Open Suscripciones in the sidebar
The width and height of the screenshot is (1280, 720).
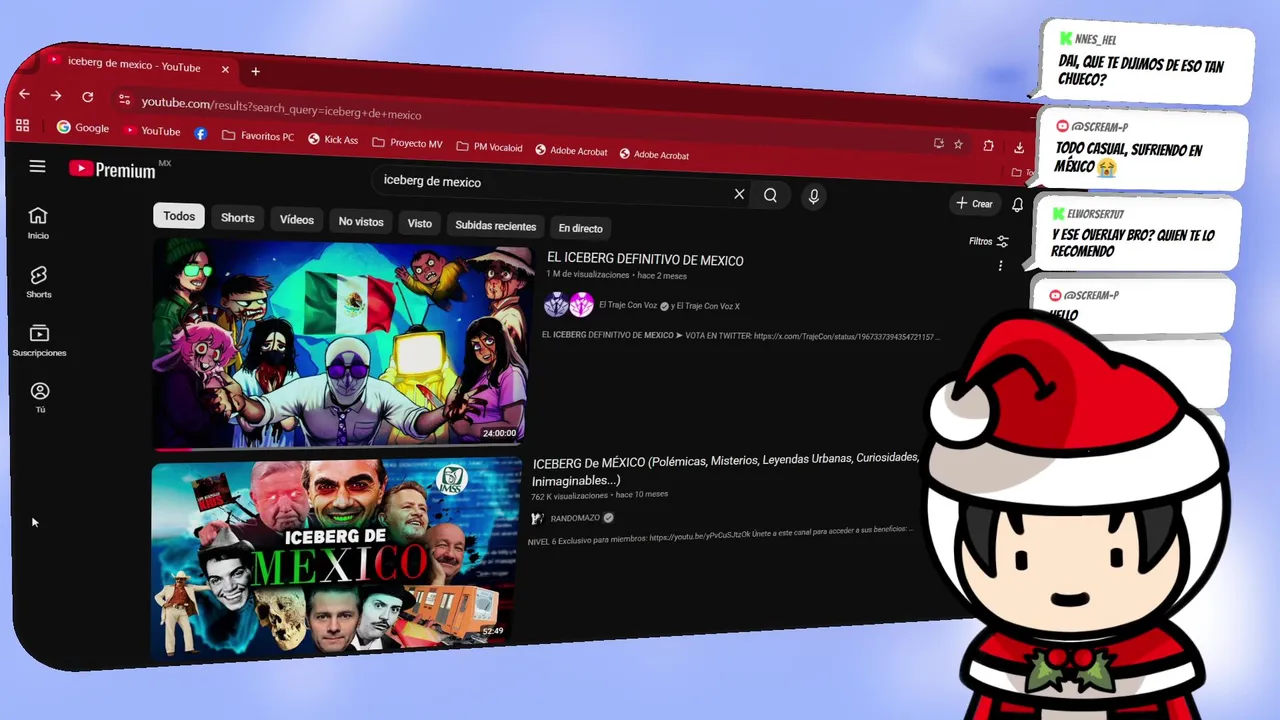coord(39,341)
